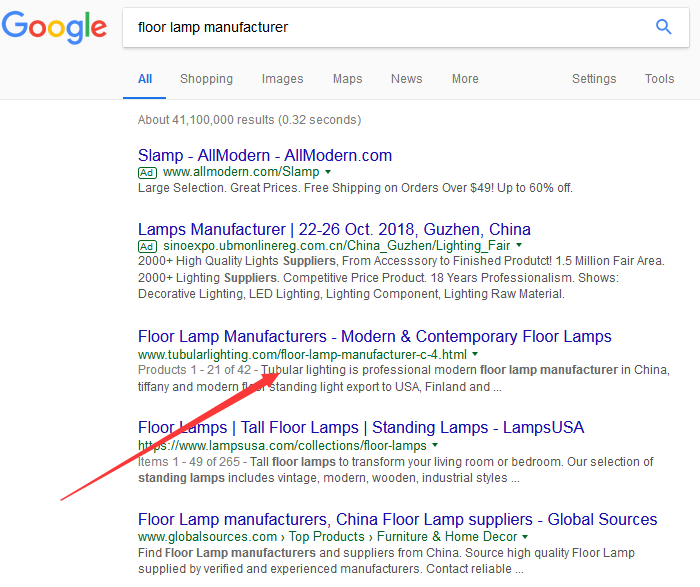Select the All results tab
The image size is (700, 587).
[x=145, y=79]
